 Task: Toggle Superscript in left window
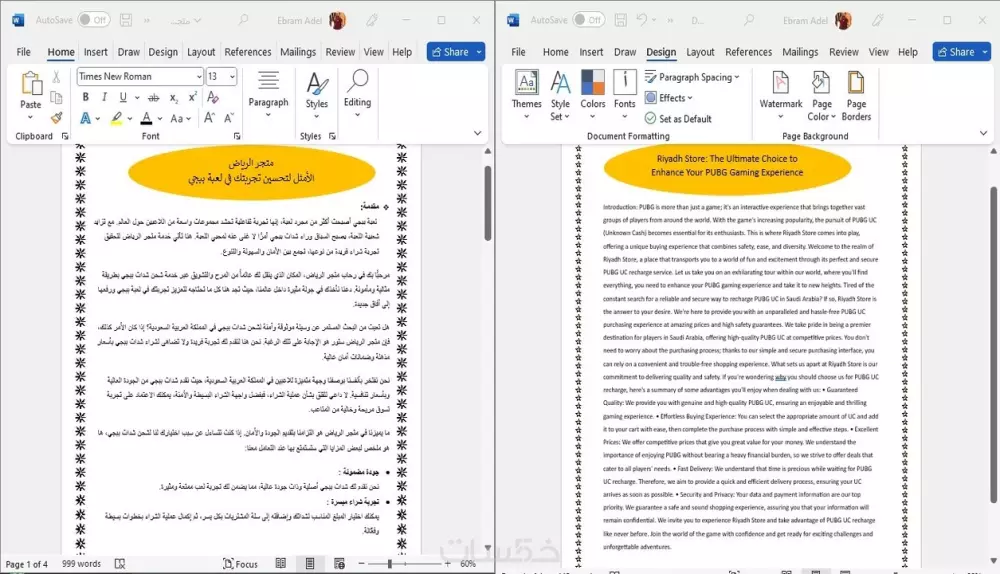point(193,97)
